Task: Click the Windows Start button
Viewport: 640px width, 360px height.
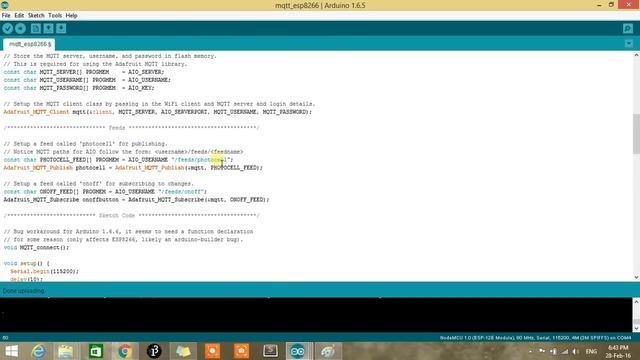Action: [x=11, y=351]
